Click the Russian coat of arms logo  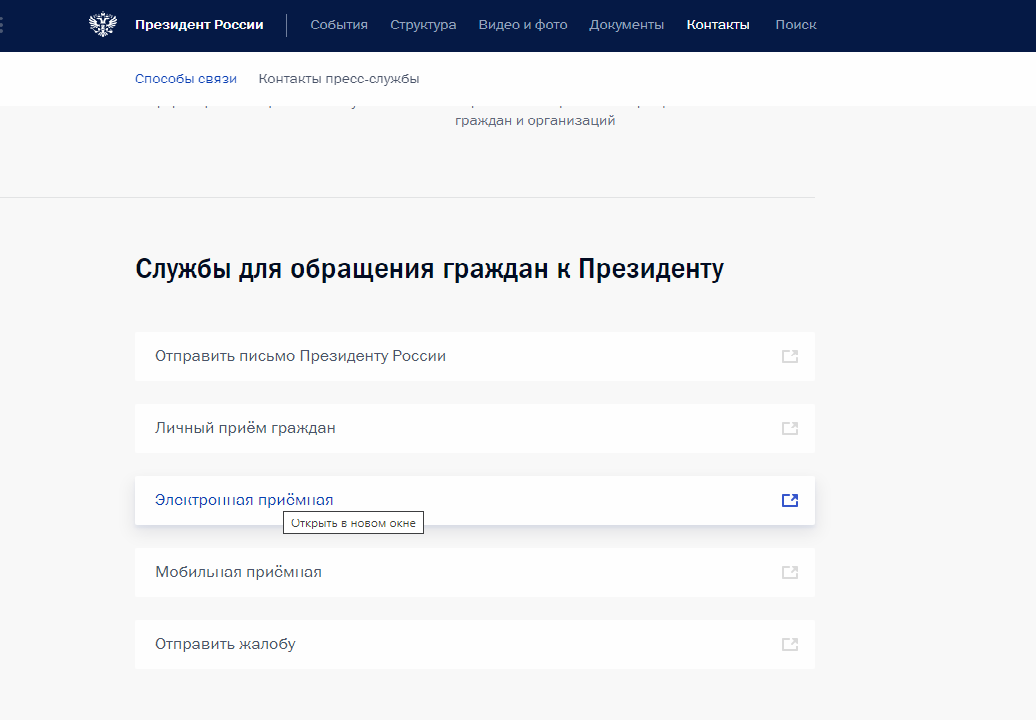click(102, 24)
